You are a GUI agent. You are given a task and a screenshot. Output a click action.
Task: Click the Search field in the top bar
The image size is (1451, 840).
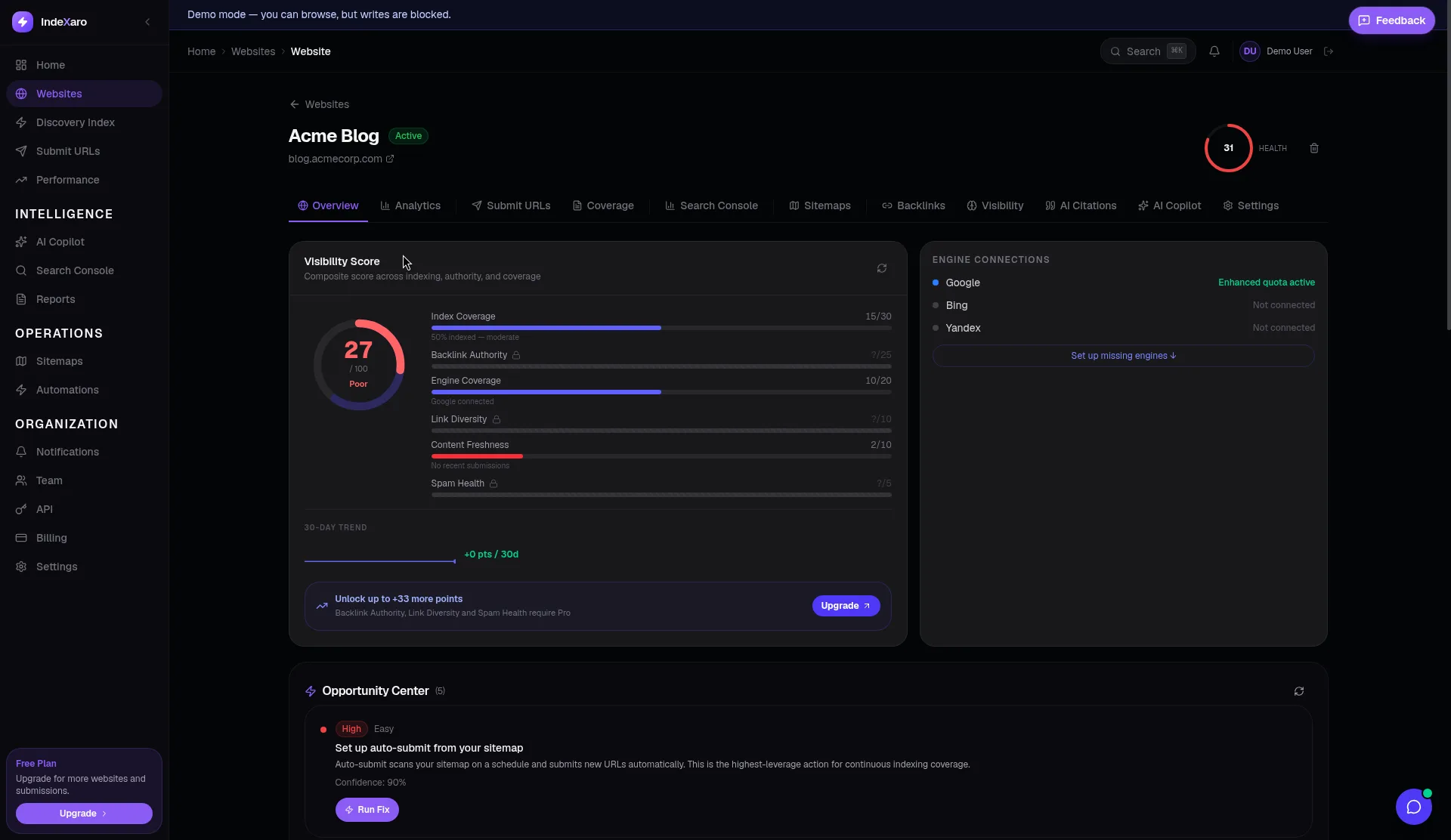point(1147,51)
